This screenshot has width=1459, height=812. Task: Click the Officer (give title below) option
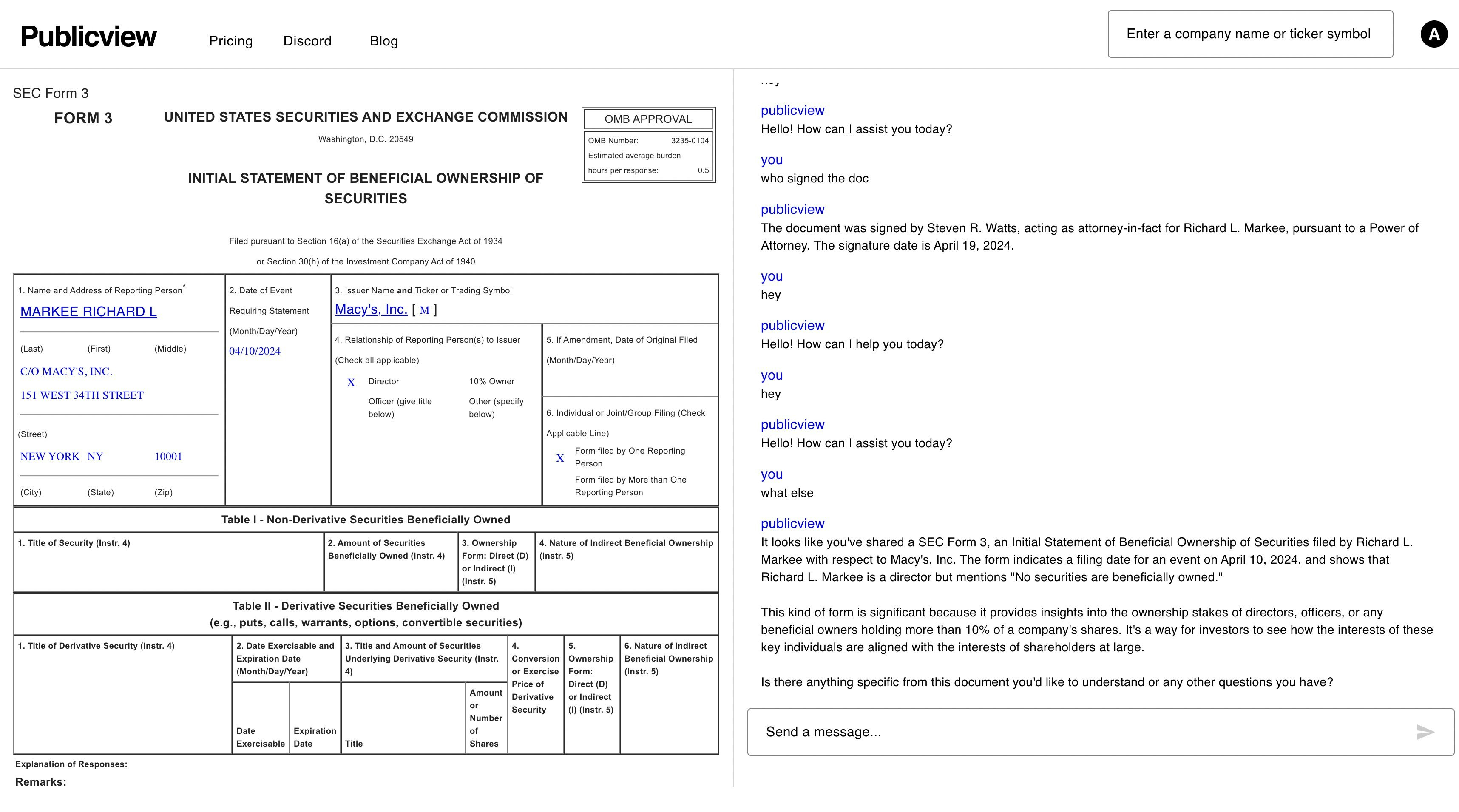coord(399,407)
